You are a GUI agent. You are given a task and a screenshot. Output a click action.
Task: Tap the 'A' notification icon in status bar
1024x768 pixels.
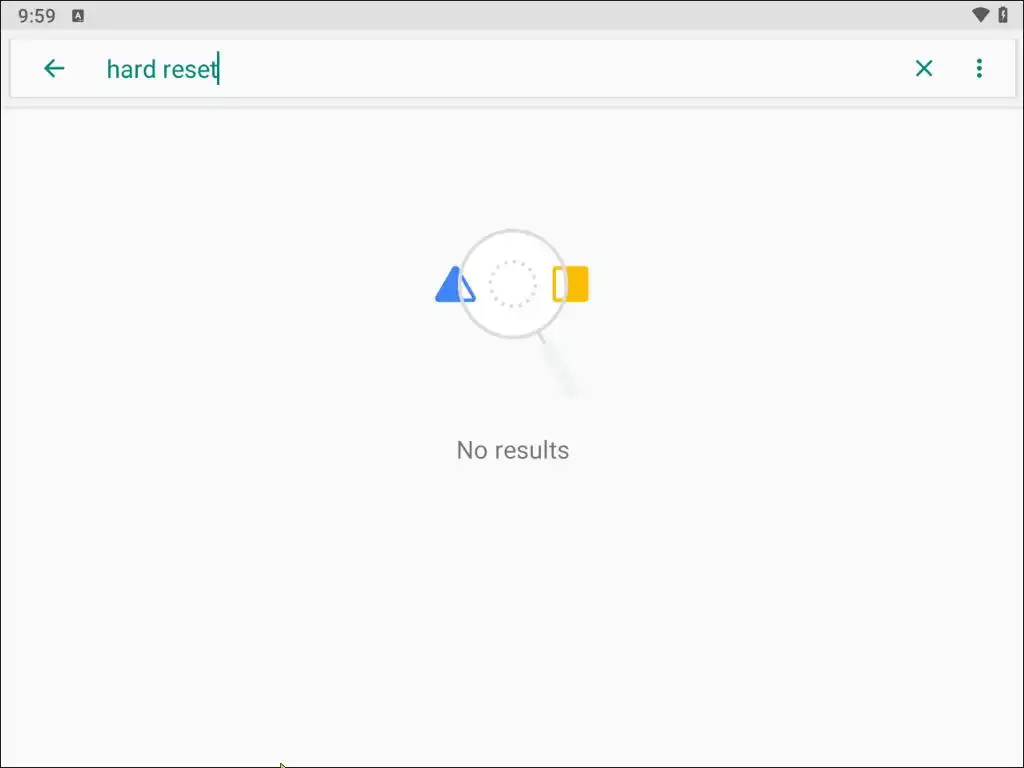click(x=78, y=16)
